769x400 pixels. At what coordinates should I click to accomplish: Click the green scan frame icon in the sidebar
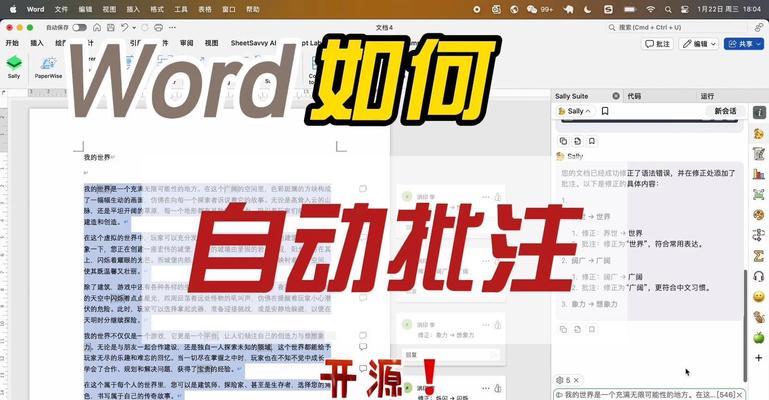pos(759,195)
